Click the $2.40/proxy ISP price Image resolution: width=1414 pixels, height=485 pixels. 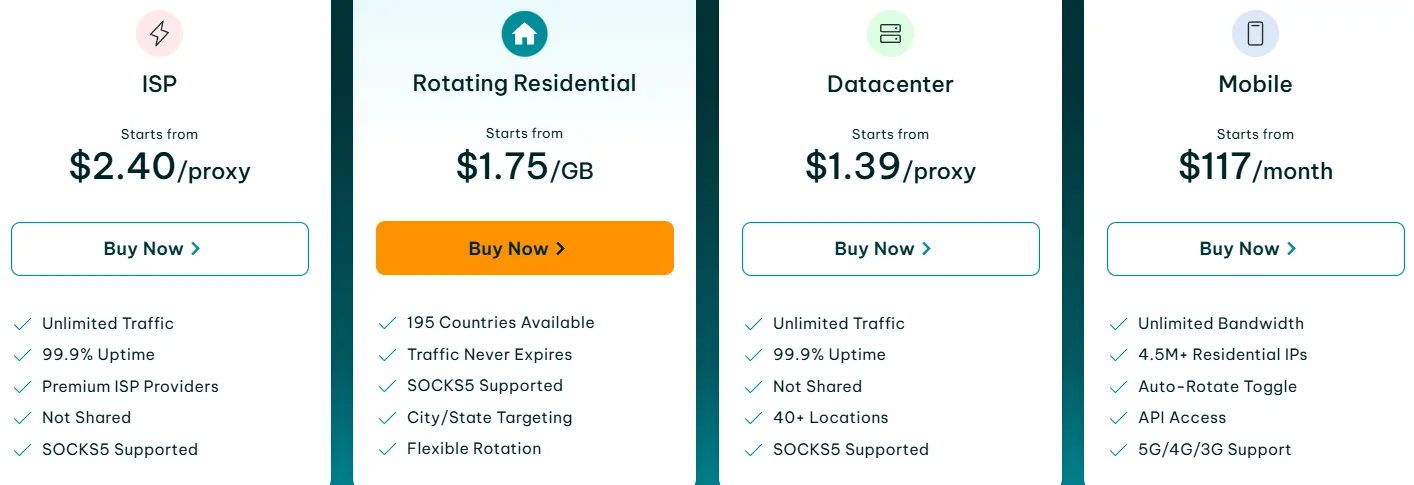coord(159,167)
